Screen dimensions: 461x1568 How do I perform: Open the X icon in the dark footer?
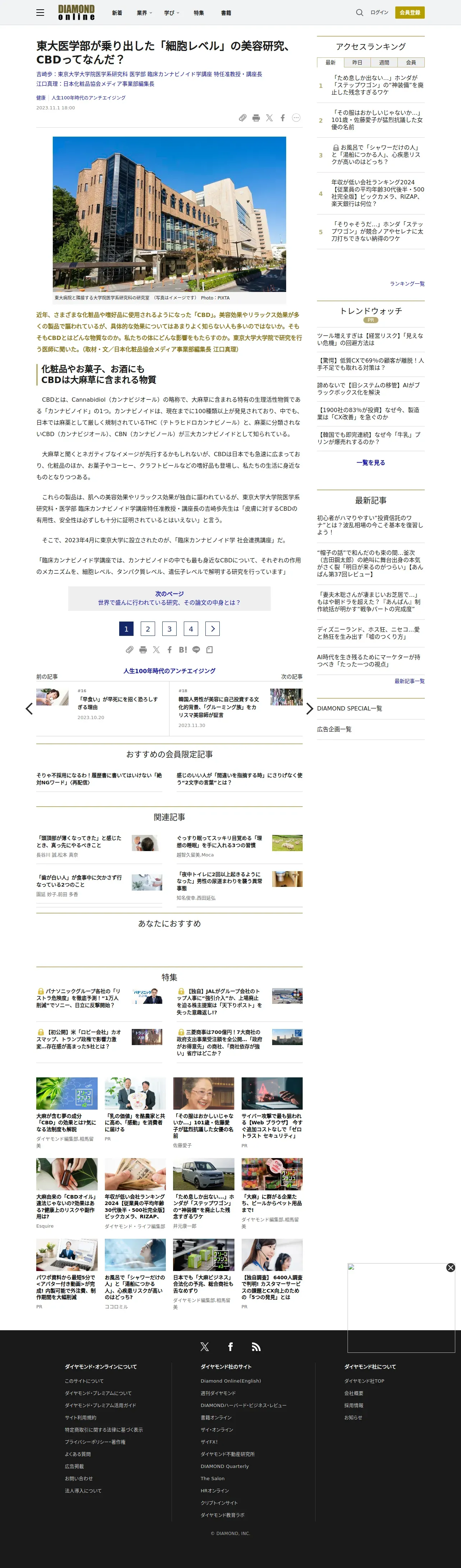205,1347
